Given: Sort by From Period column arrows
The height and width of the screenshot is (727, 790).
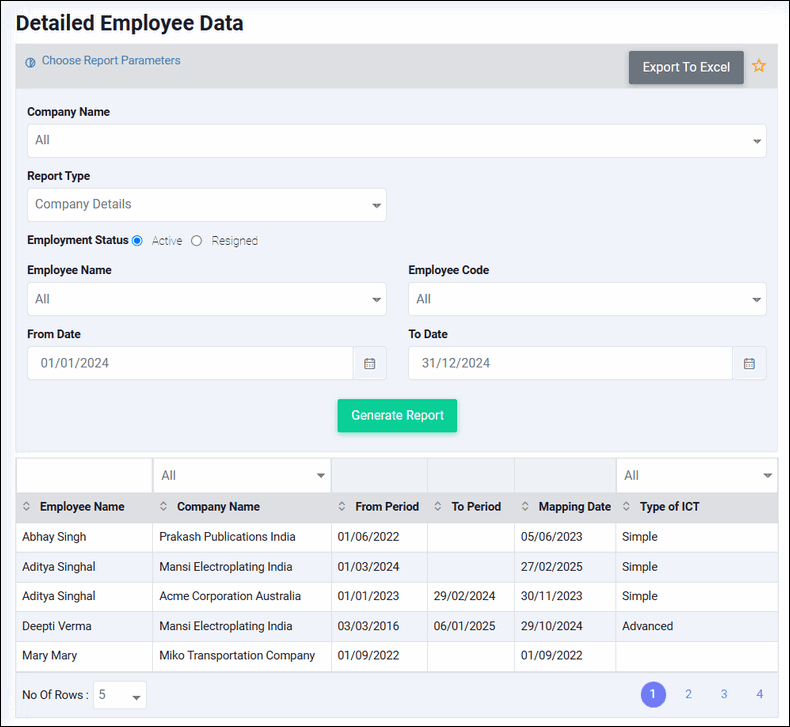Looking at the screenshot, I should [x=342, y=506].
